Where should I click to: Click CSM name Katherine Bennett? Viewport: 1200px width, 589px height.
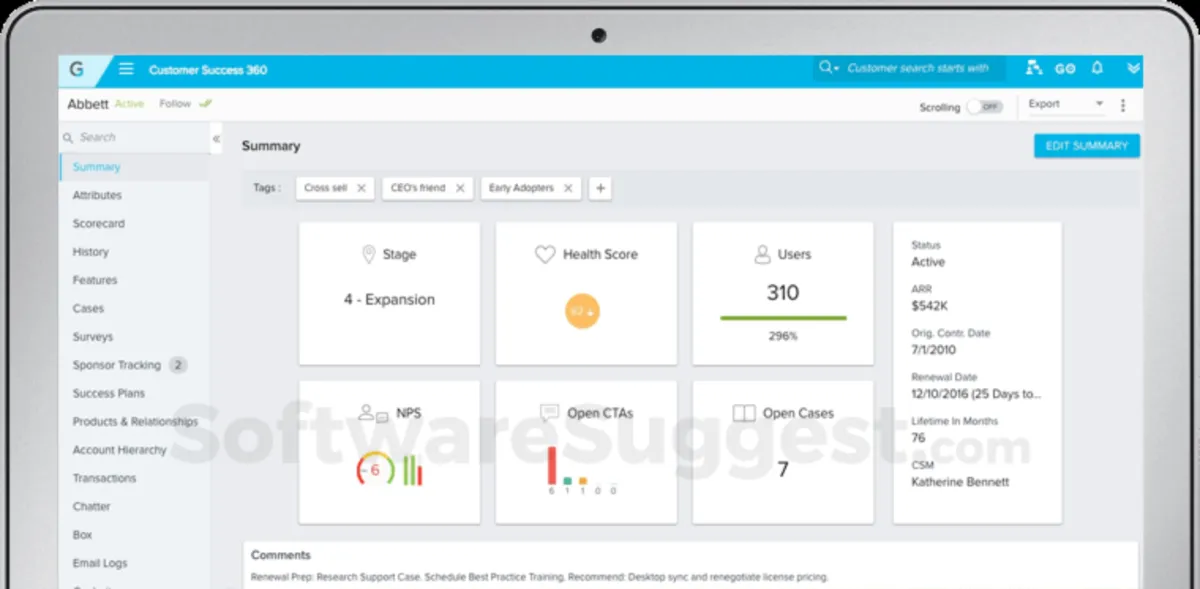[960, 482]
